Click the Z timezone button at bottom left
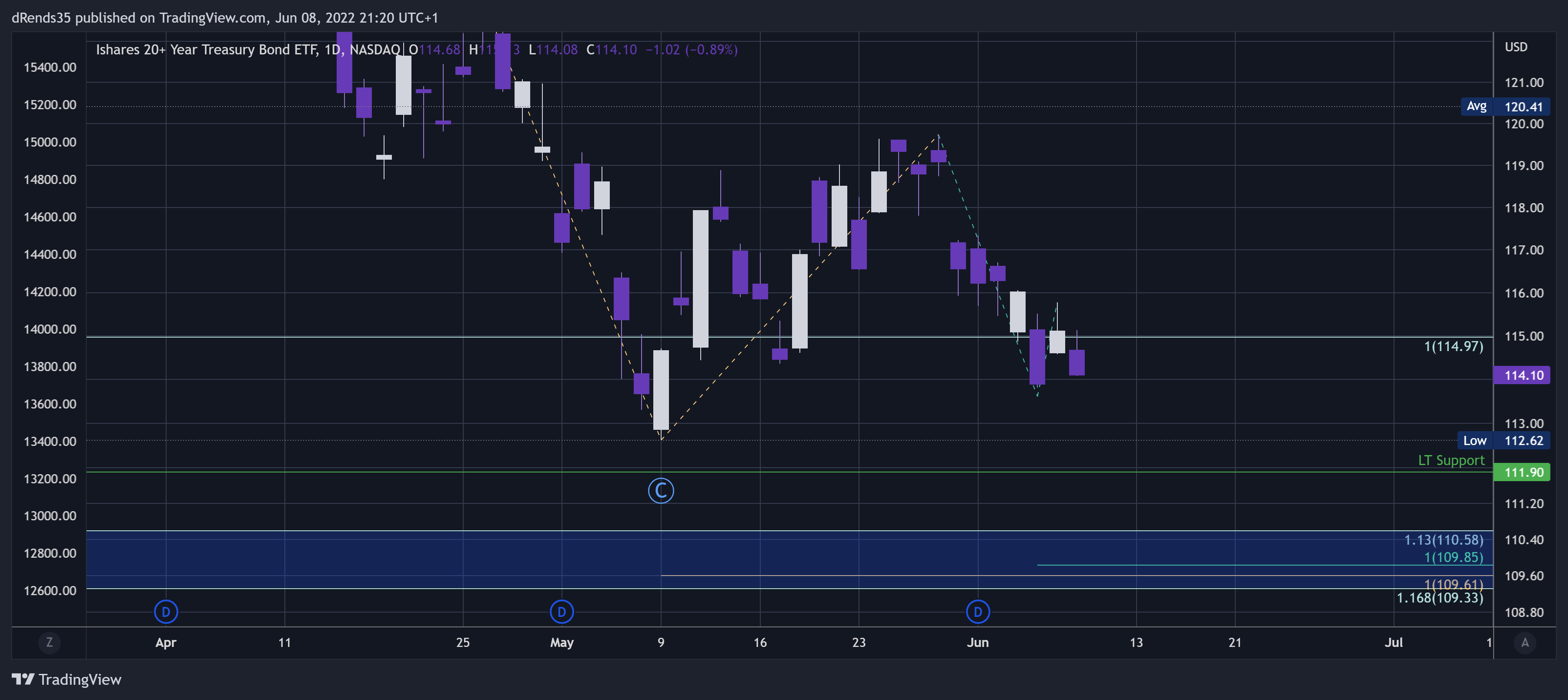Image resolution: width=1568 pixels, height=700 pixels. 49,642
